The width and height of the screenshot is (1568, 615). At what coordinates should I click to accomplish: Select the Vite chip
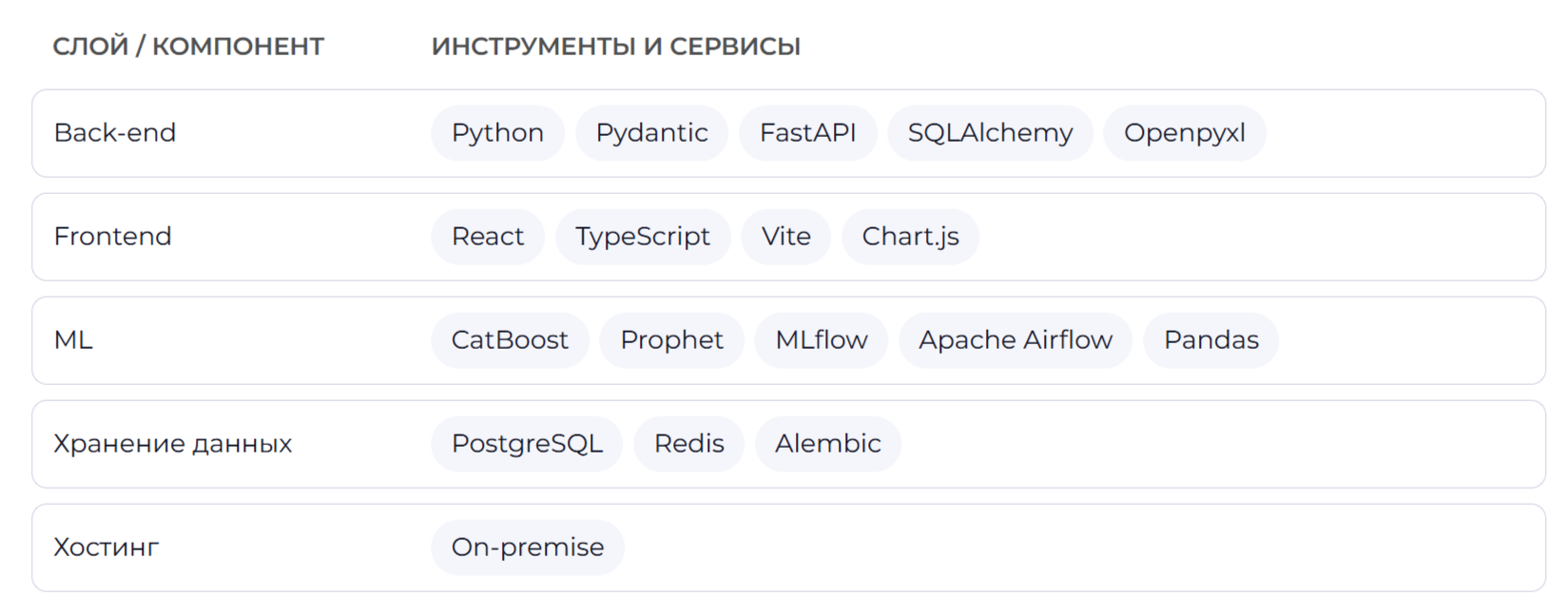click(785, 237)
